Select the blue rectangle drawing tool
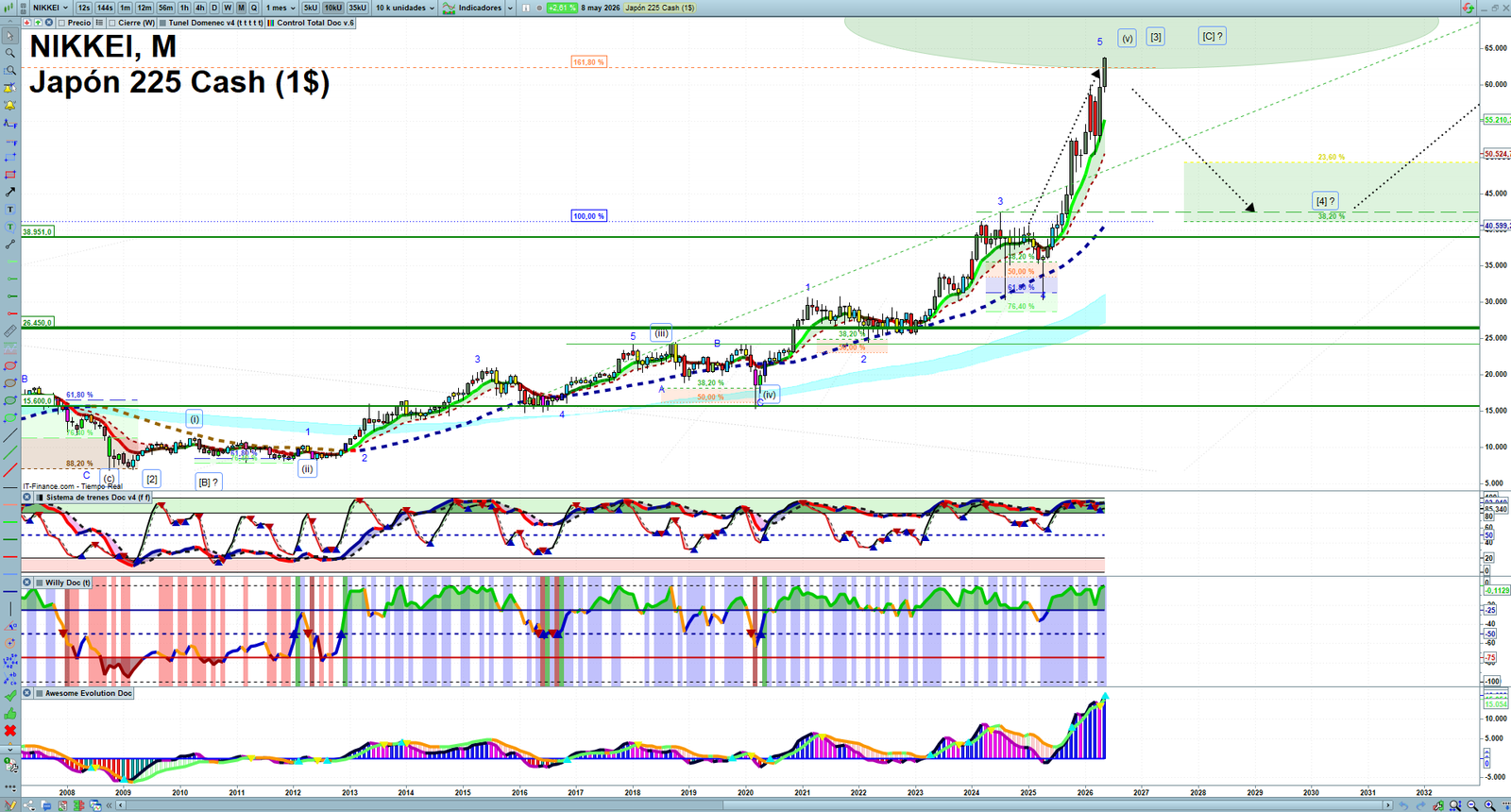 coord(10,158)
